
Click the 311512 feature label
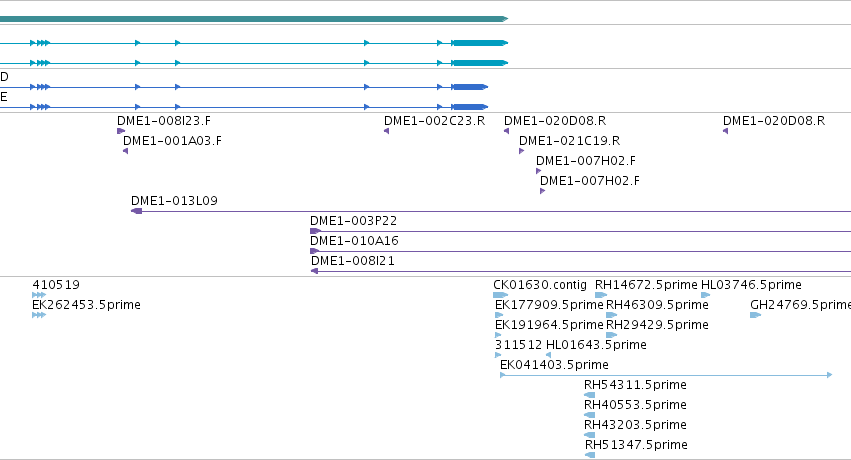point(518,345)
